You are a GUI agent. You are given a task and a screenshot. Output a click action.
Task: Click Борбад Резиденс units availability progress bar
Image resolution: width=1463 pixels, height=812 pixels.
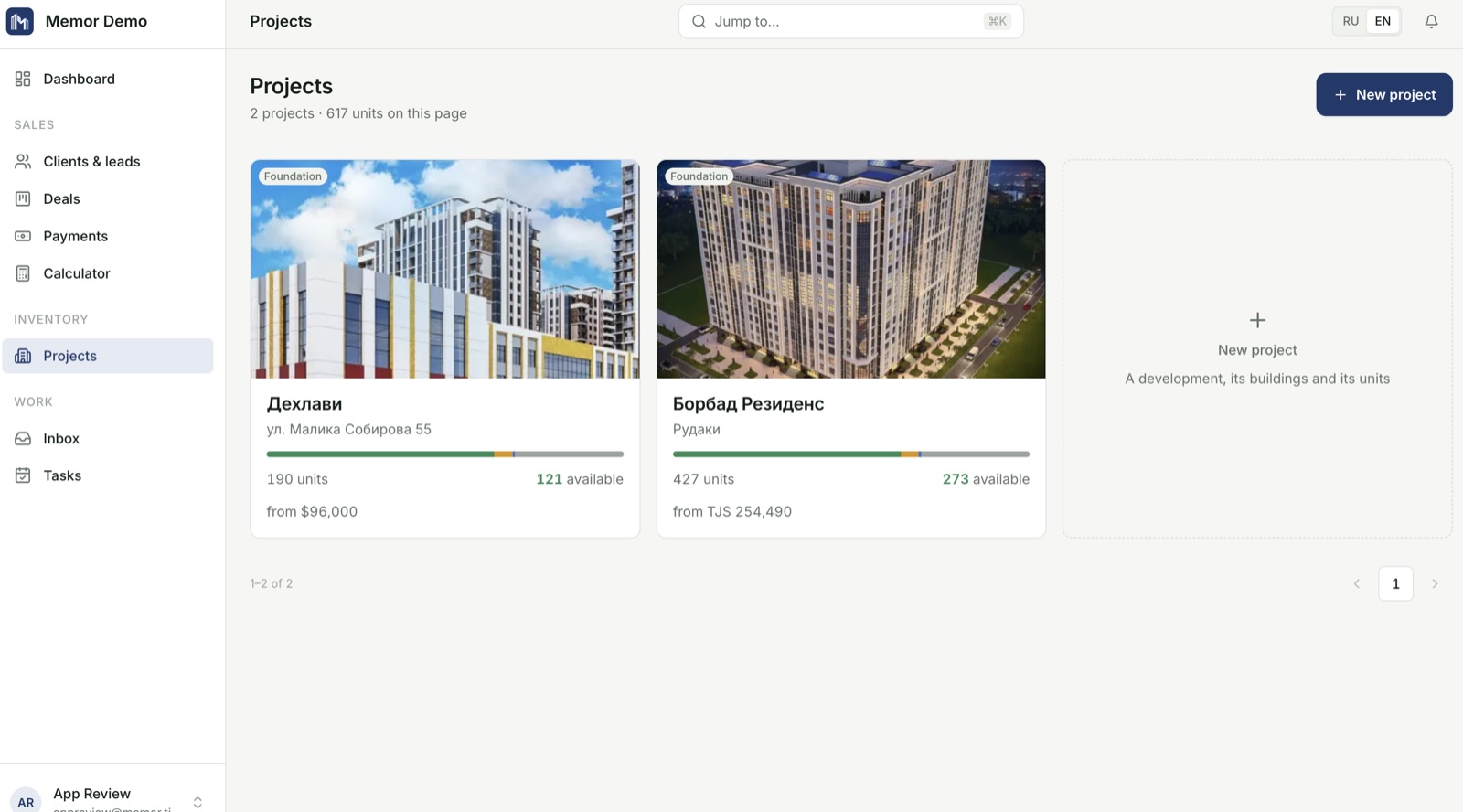click(x=850, y=454)
